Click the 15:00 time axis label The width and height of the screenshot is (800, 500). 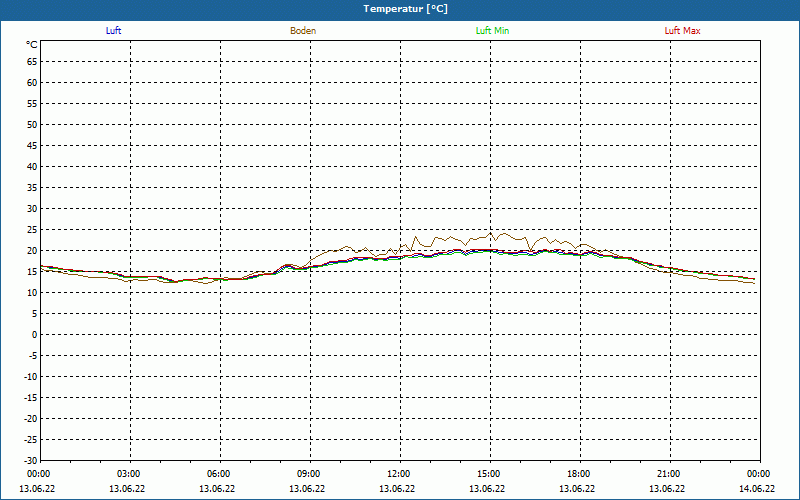click(488, 474)
